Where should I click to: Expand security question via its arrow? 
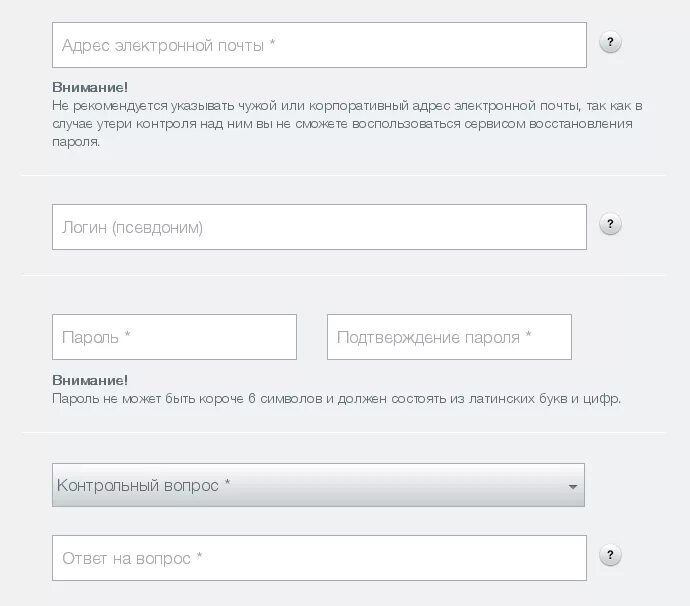pyautogui.click(x=573, y=487)
